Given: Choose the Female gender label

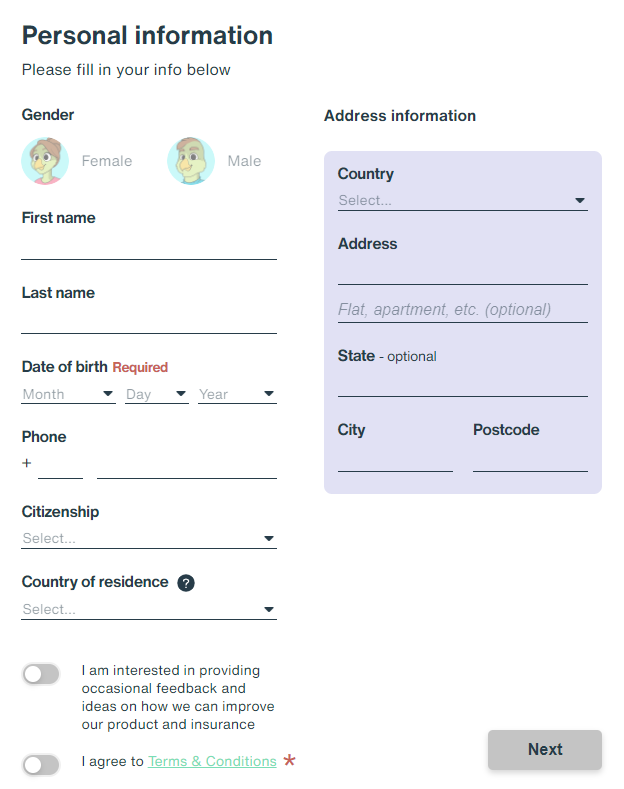Looking at the screenshot, I should (107, 161).
